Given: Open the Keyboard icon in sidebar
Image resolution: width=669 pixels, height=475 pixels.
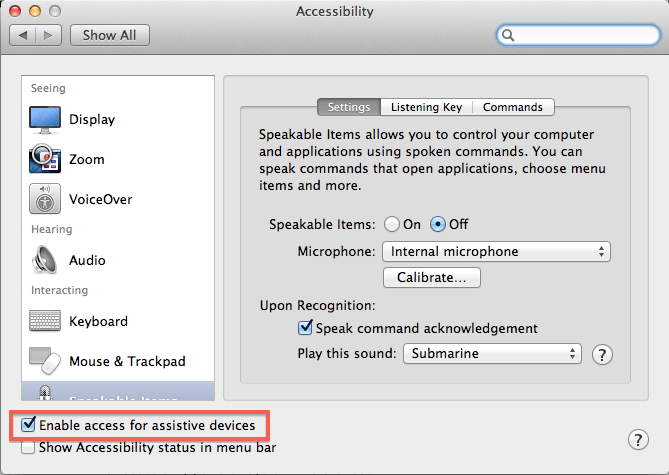Looking at the screenshot, I should [x=45, y=321].
